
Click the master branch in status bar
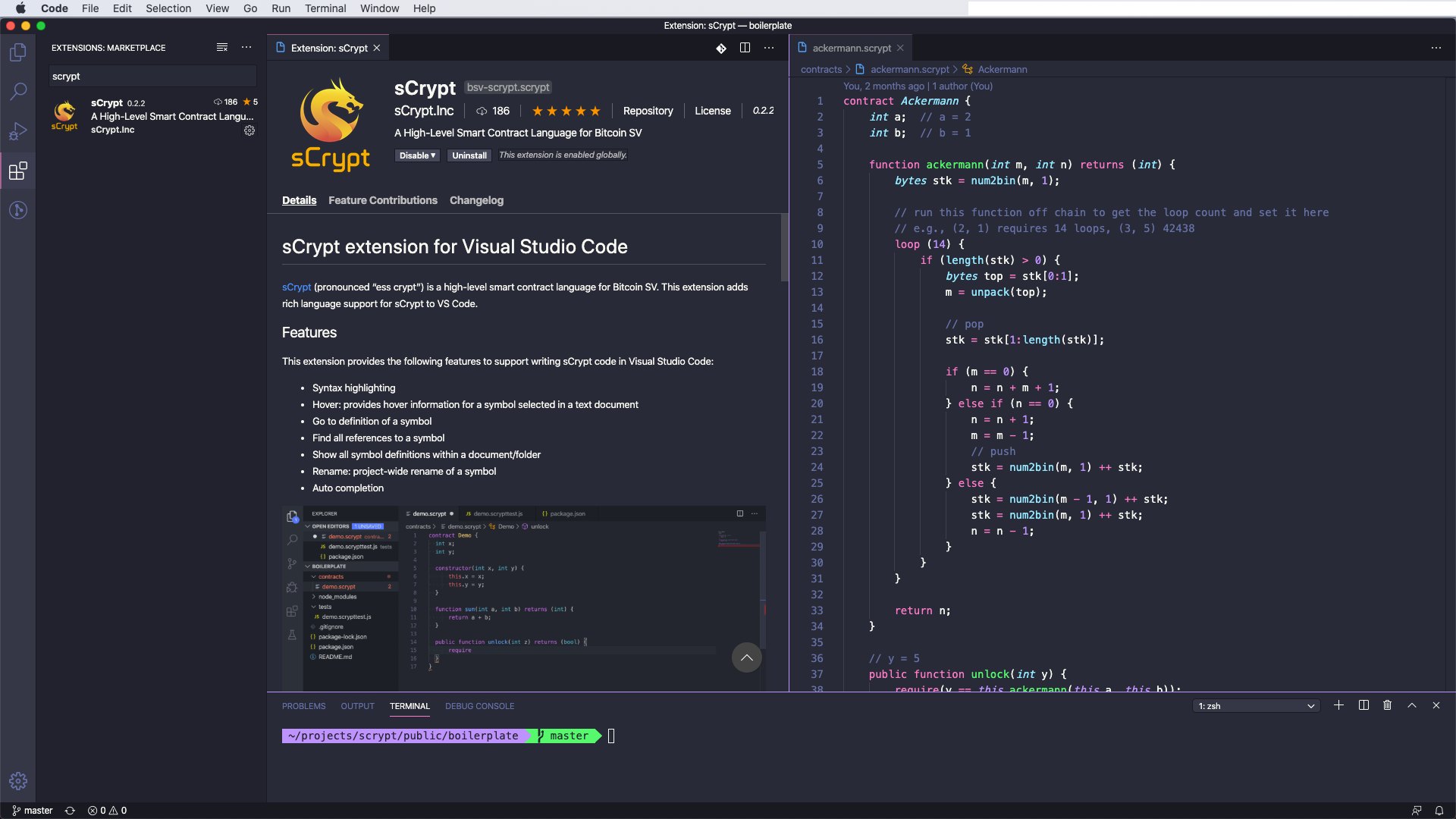33,811
